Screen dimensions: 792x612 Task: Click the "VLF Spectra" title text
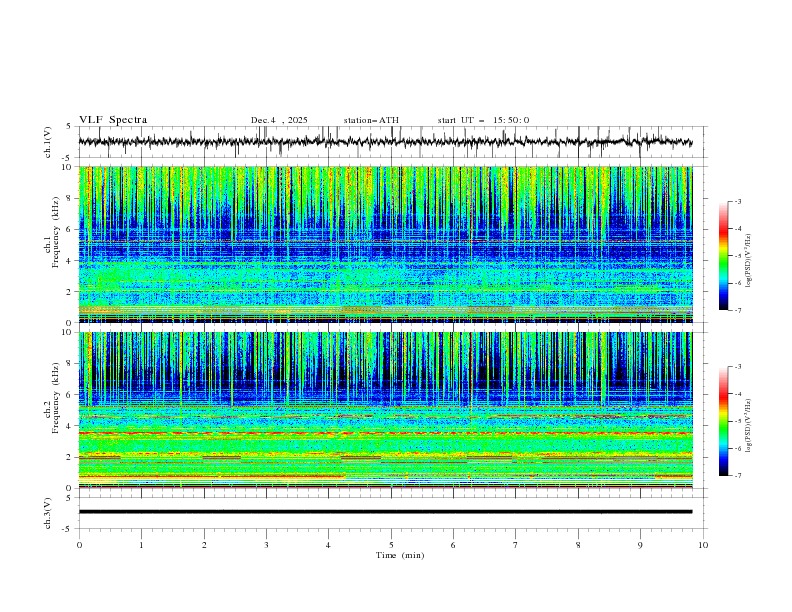[x=113, y=120]
